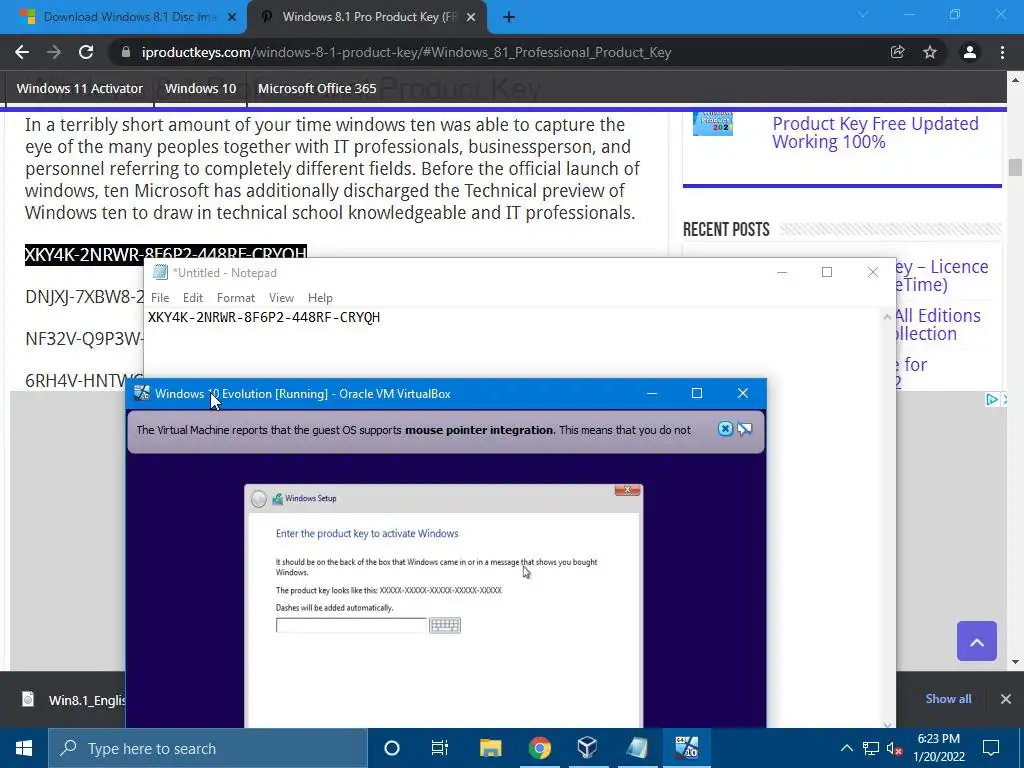This screenshot has height=768, width=1024.
Task: Open VirtualBox Manager taskbar icon
Action: tap(587, 748)
